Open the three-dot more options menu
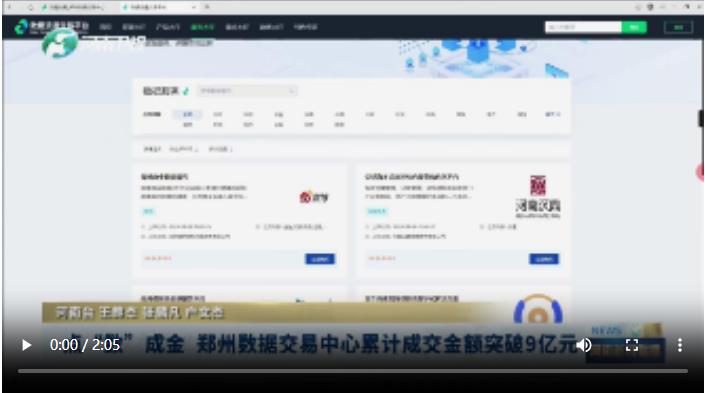This screenshot has height=393, width=705. tap(679, 345)
